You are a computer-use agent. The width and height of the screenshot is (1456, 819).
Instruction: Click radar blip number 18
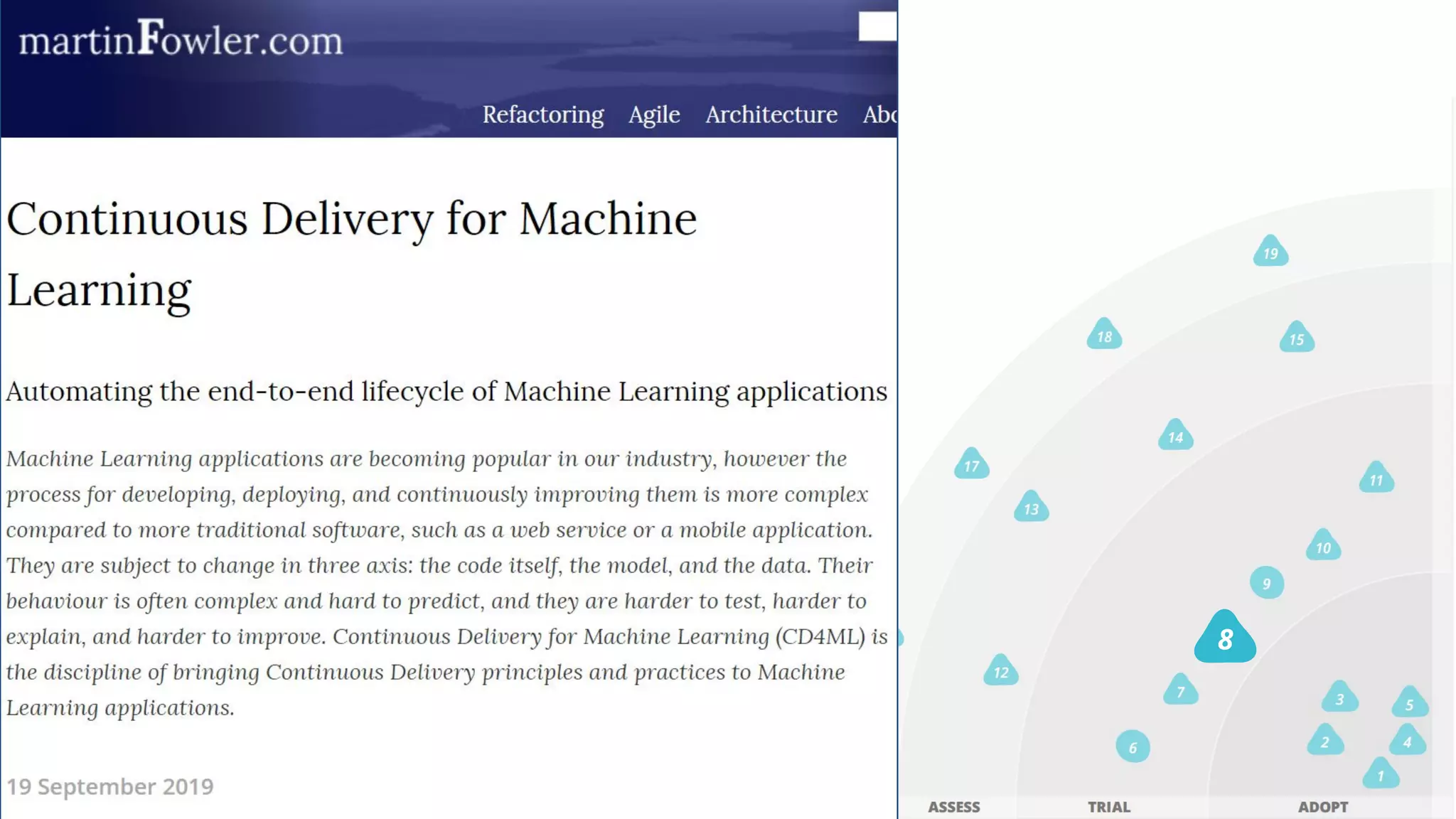click(1104, 334)
